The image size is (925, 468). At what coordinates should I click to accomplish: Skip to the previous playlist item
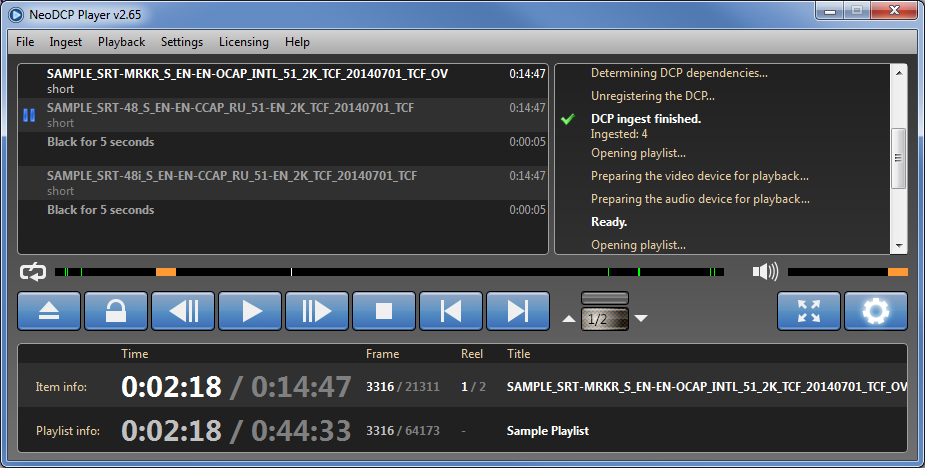[x=451, y=311]
